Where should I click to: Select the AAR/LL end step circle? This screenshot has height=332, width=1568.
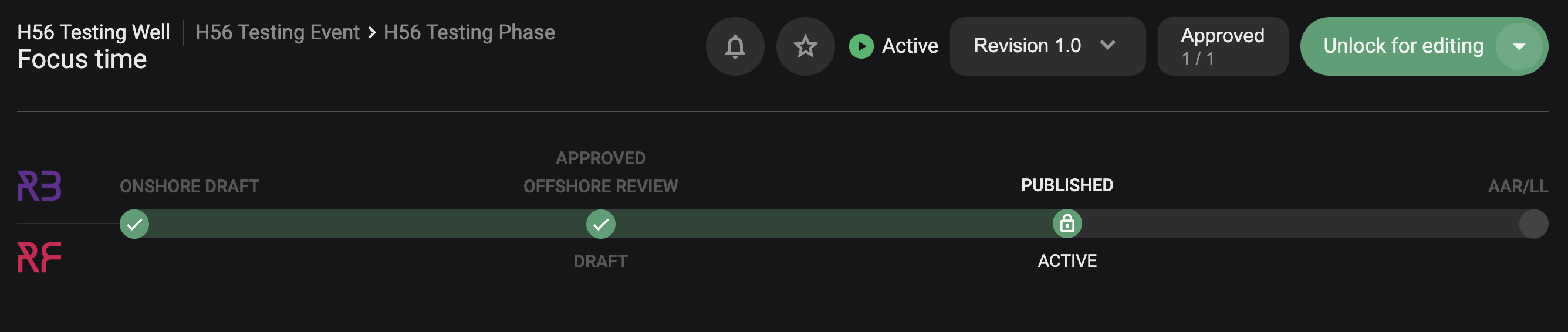[1533, 223]
